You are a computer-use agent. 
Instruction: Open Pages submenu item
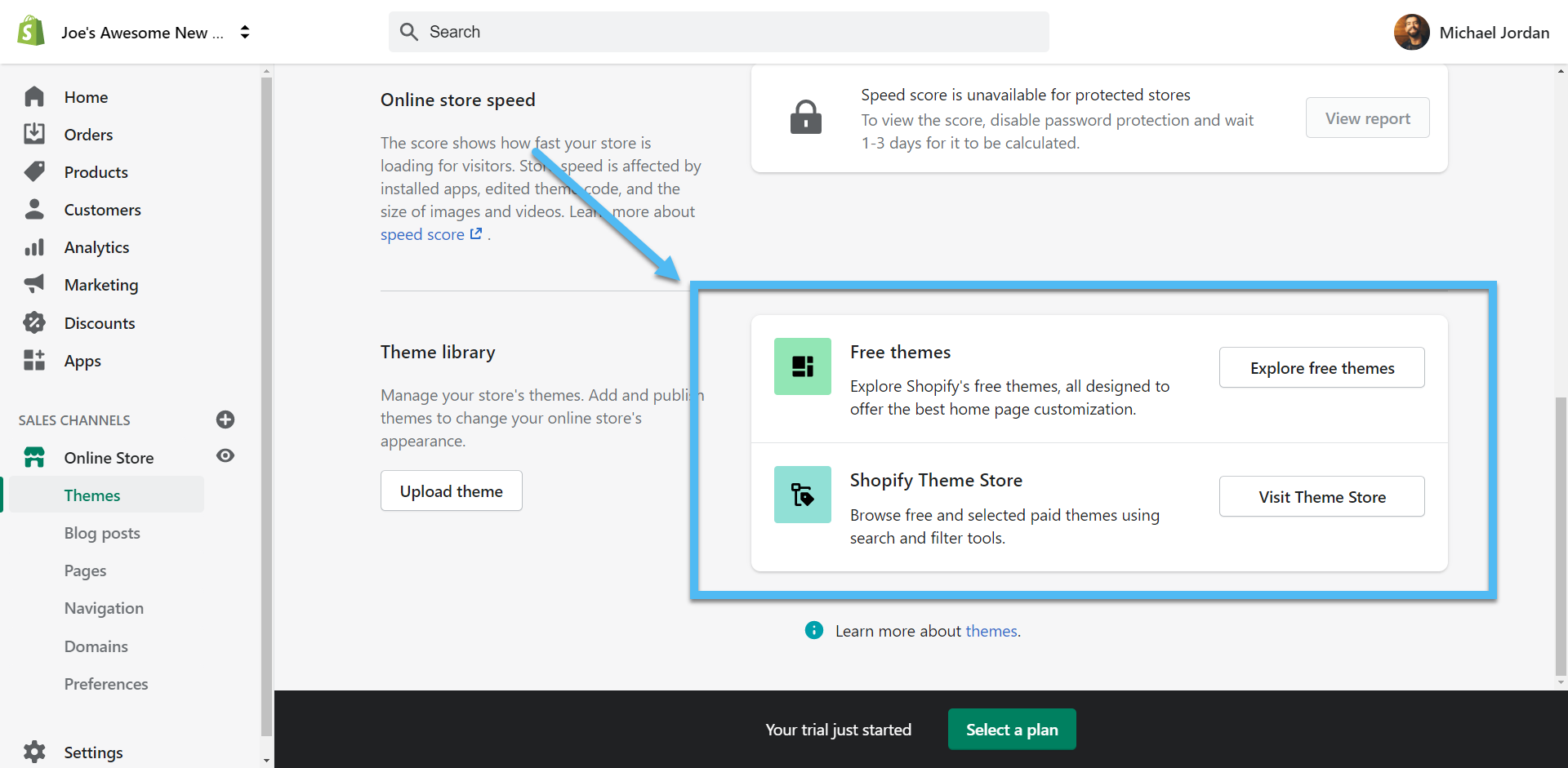tap(85, 570)
